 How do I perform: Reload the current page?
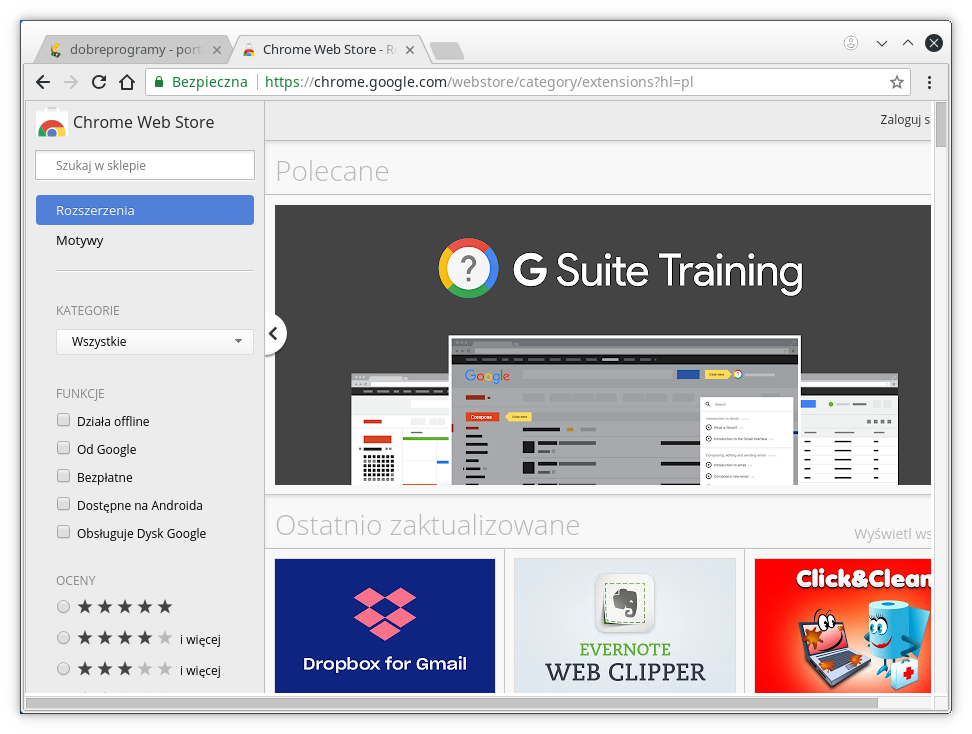click(x=98, y=82)
